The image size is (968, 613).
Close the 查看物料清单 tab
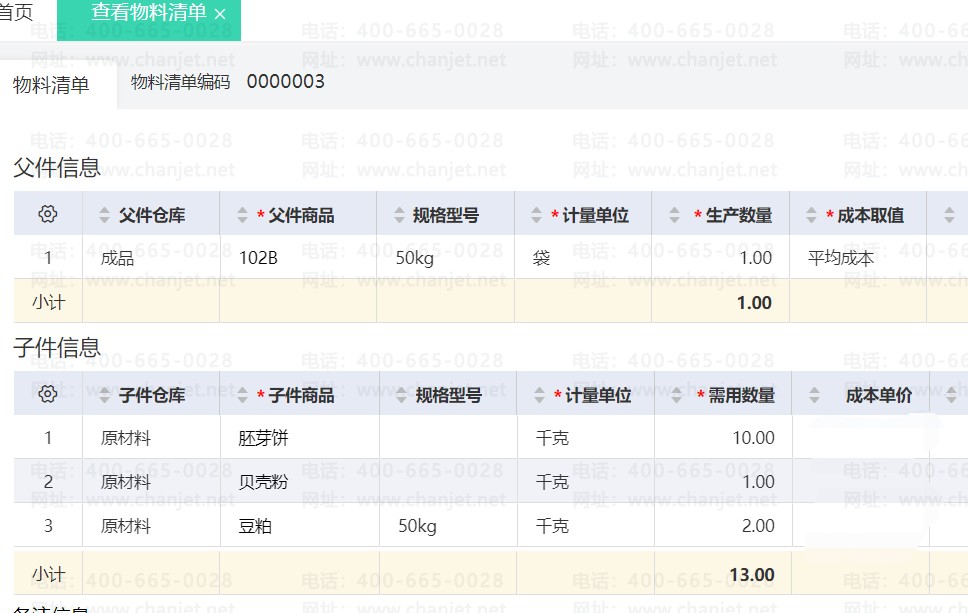click(220, 14)
